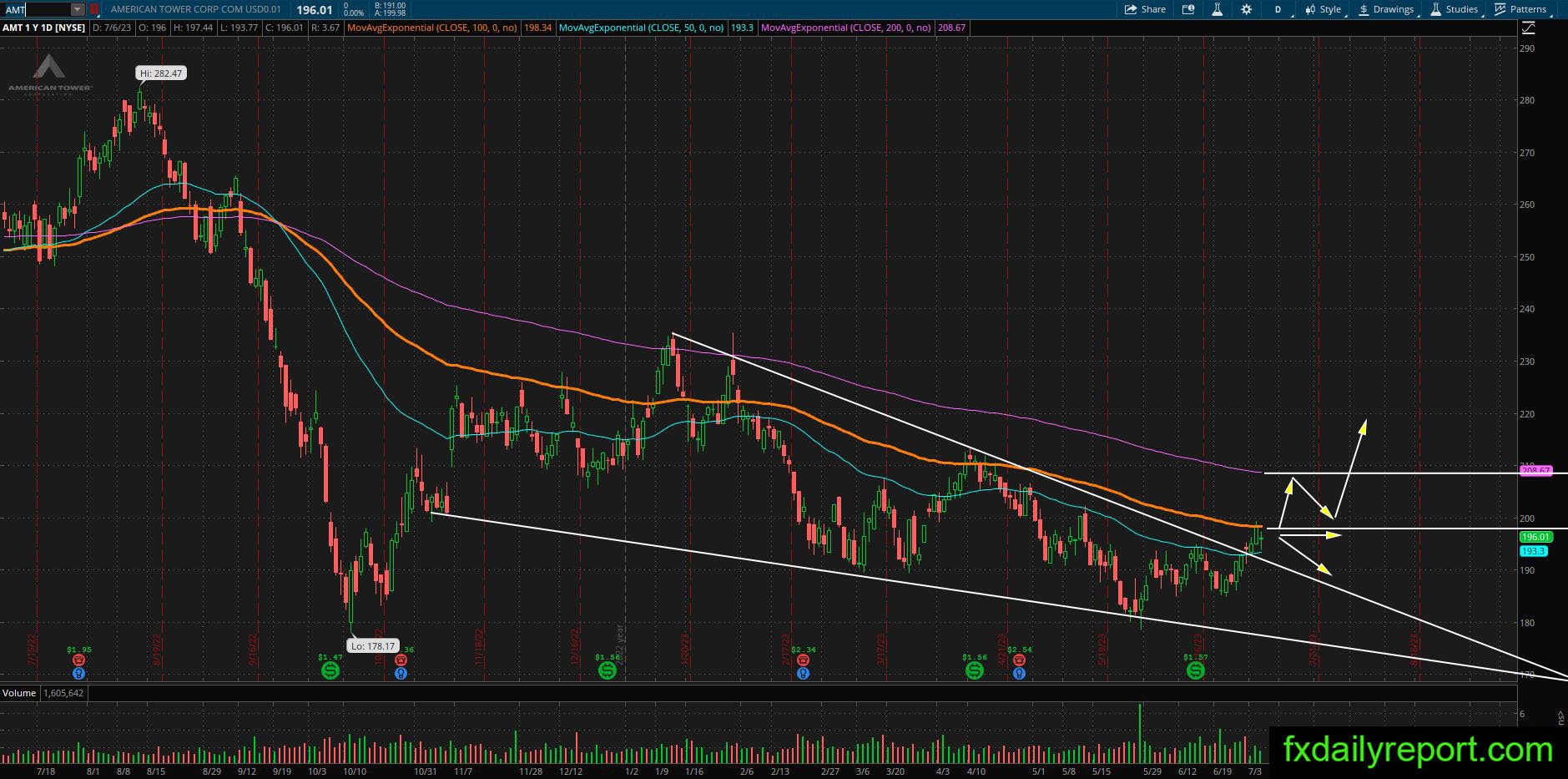Screen dimensions: 1568x779
Task: Click the red earnings phone icon under $2.54
Action: 1019,660
